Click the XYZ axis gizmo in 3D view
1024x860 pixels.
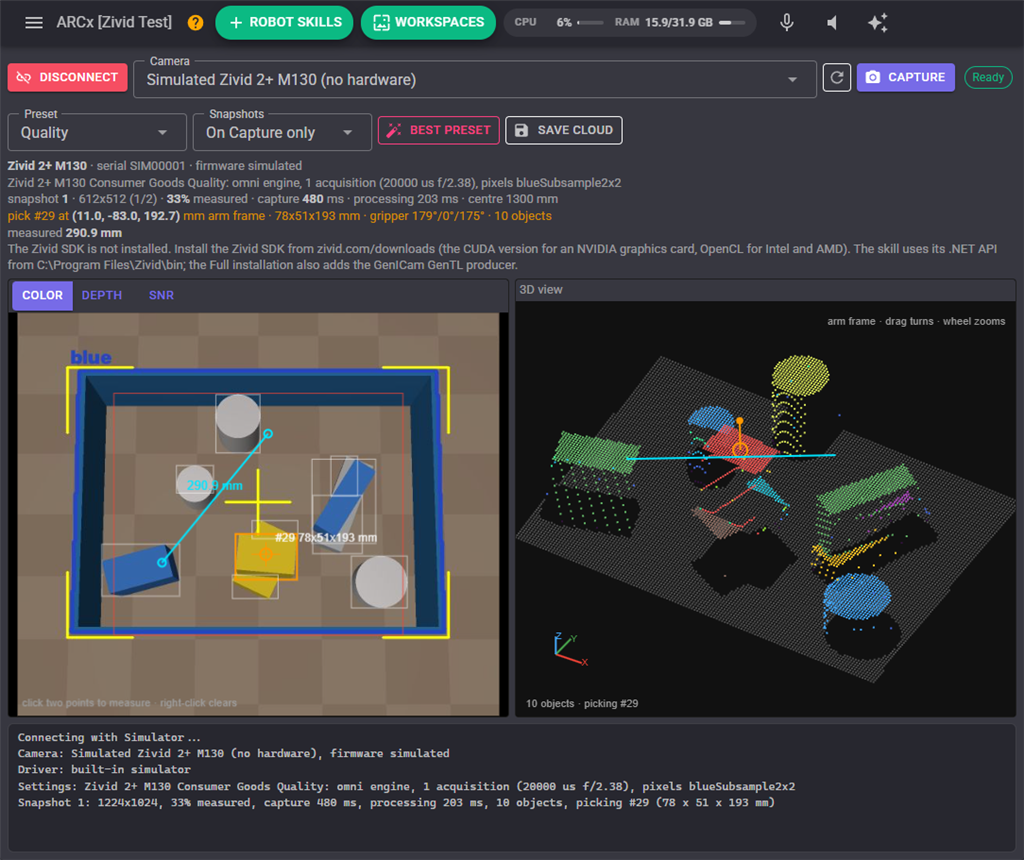coord(570,649)
